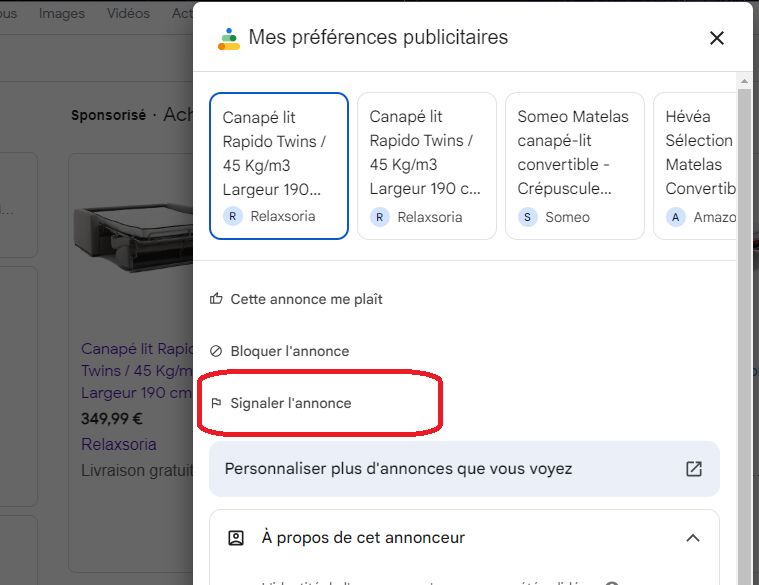
Task: Collapse the À propos de cet annonceur section
Action: (x=693, y=538)
